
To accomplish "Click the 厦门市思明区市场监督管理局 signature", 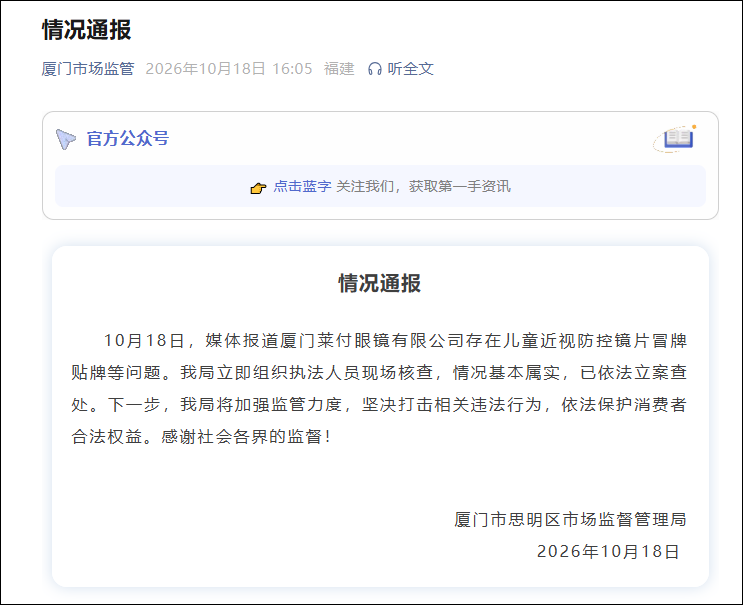I will click(570, 519).
